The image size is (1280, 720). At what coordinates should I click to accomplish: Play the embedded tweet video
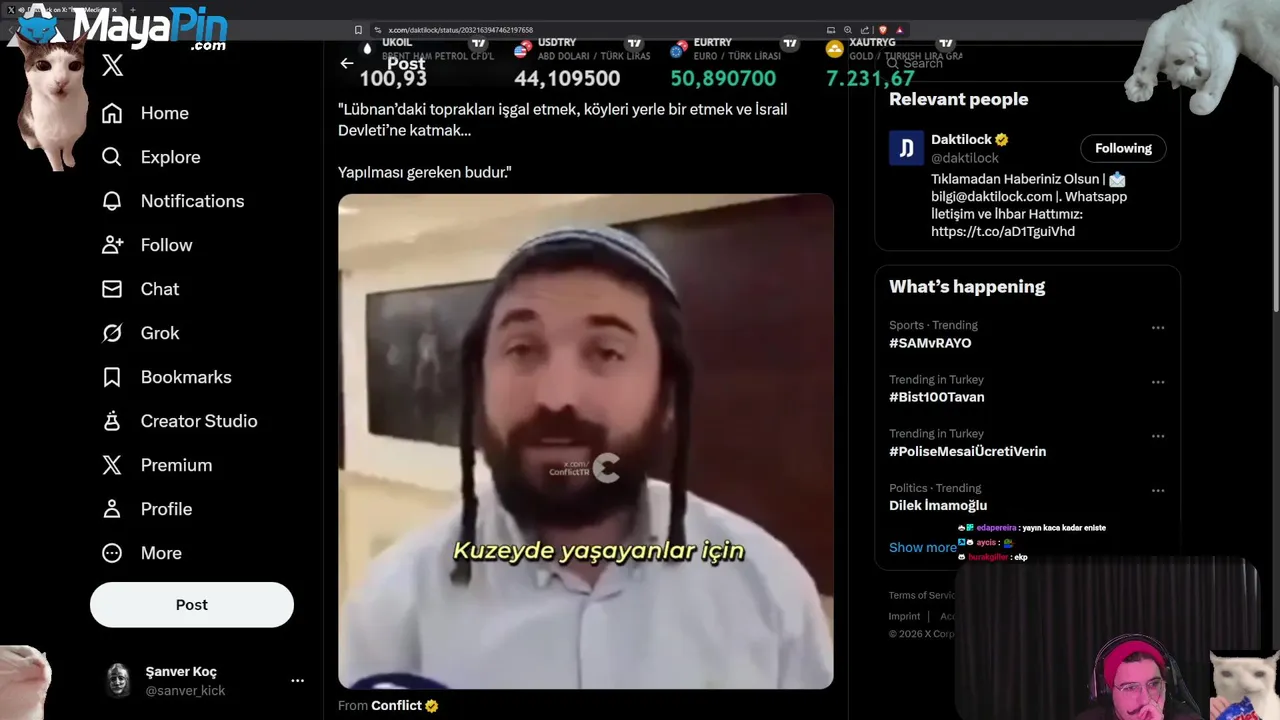click(x=586, y=441)
